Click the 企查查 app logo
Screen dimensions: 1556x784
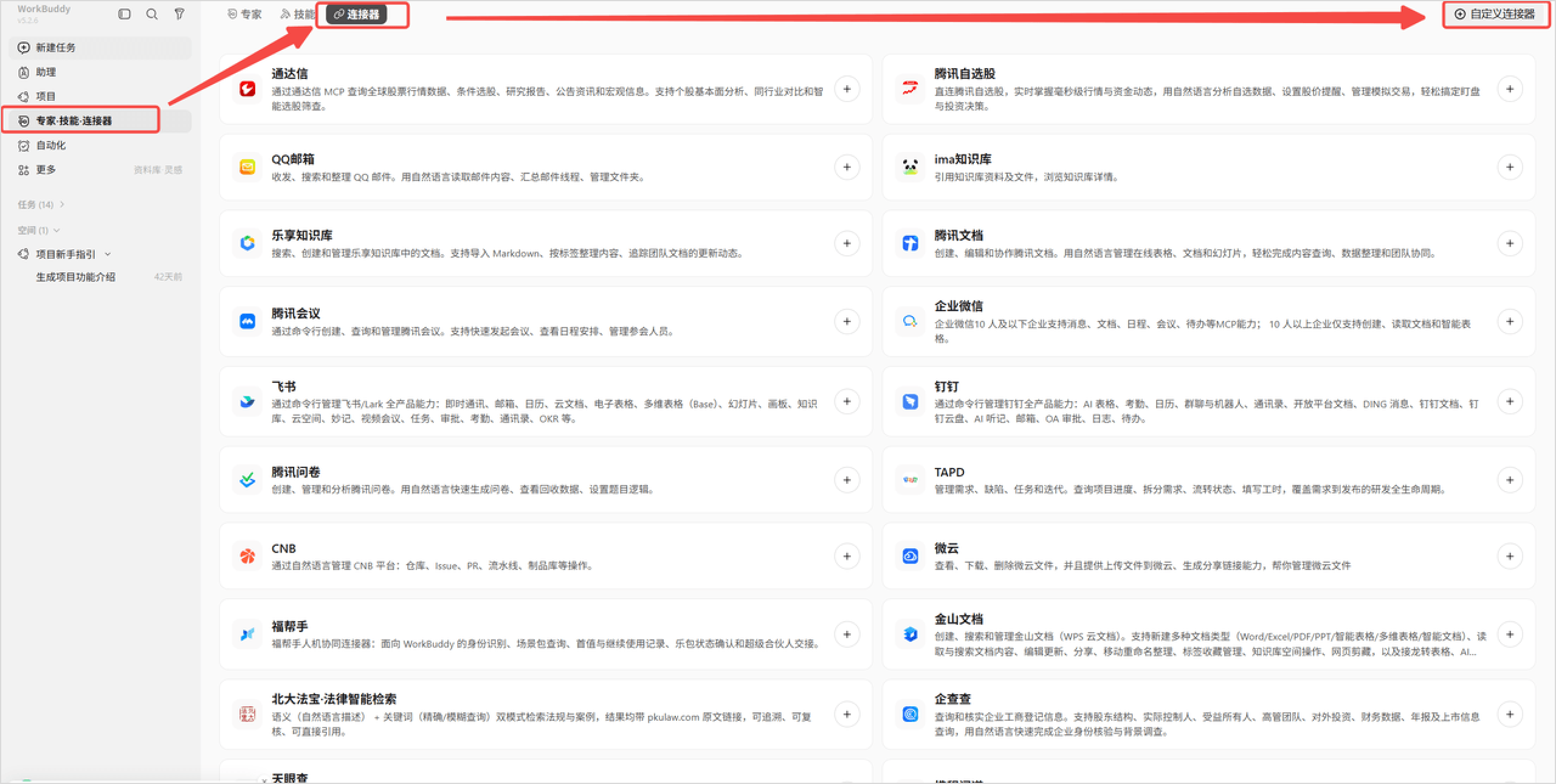tap(910, 715)
